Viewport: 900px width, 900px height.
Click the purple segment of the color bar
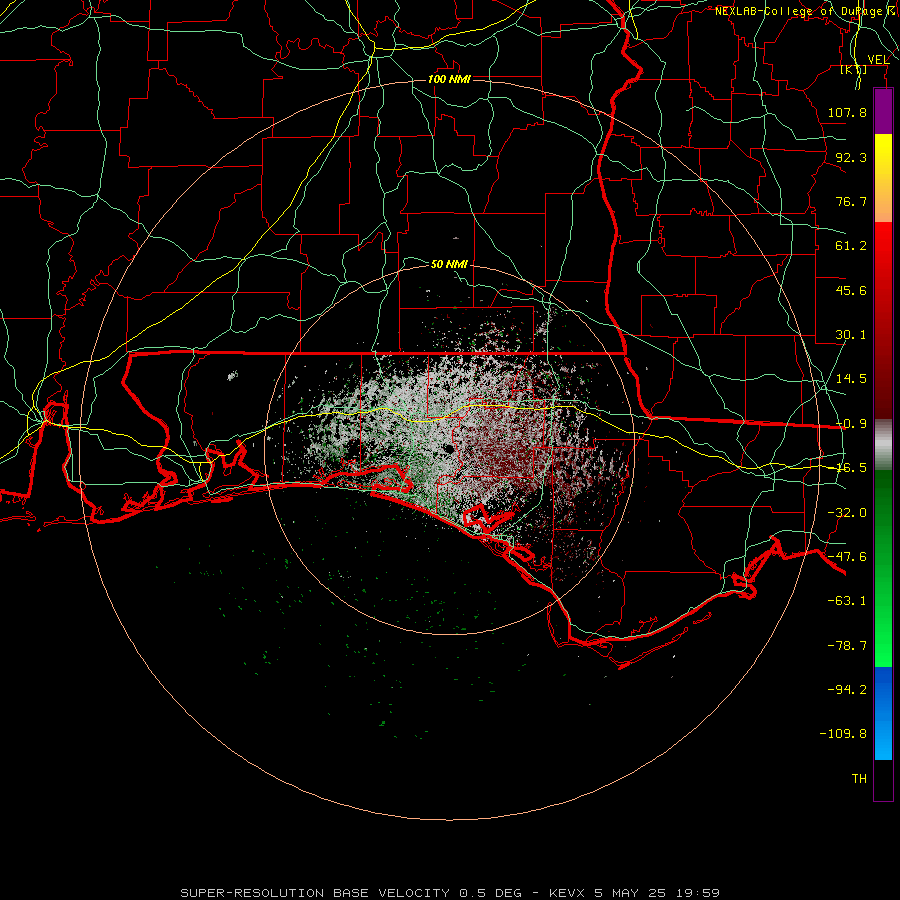click(883, 112)
